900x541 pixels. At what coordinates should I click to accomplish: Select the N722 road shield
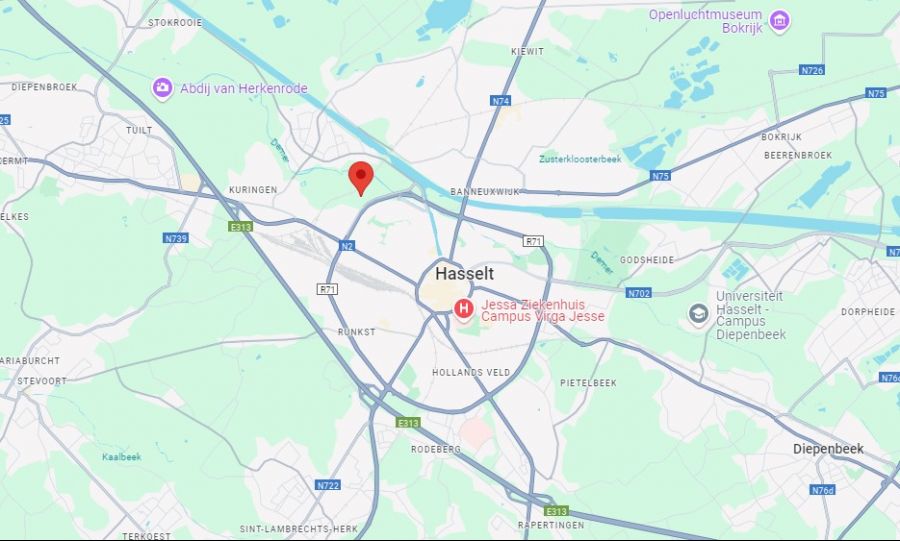point(328,485)
